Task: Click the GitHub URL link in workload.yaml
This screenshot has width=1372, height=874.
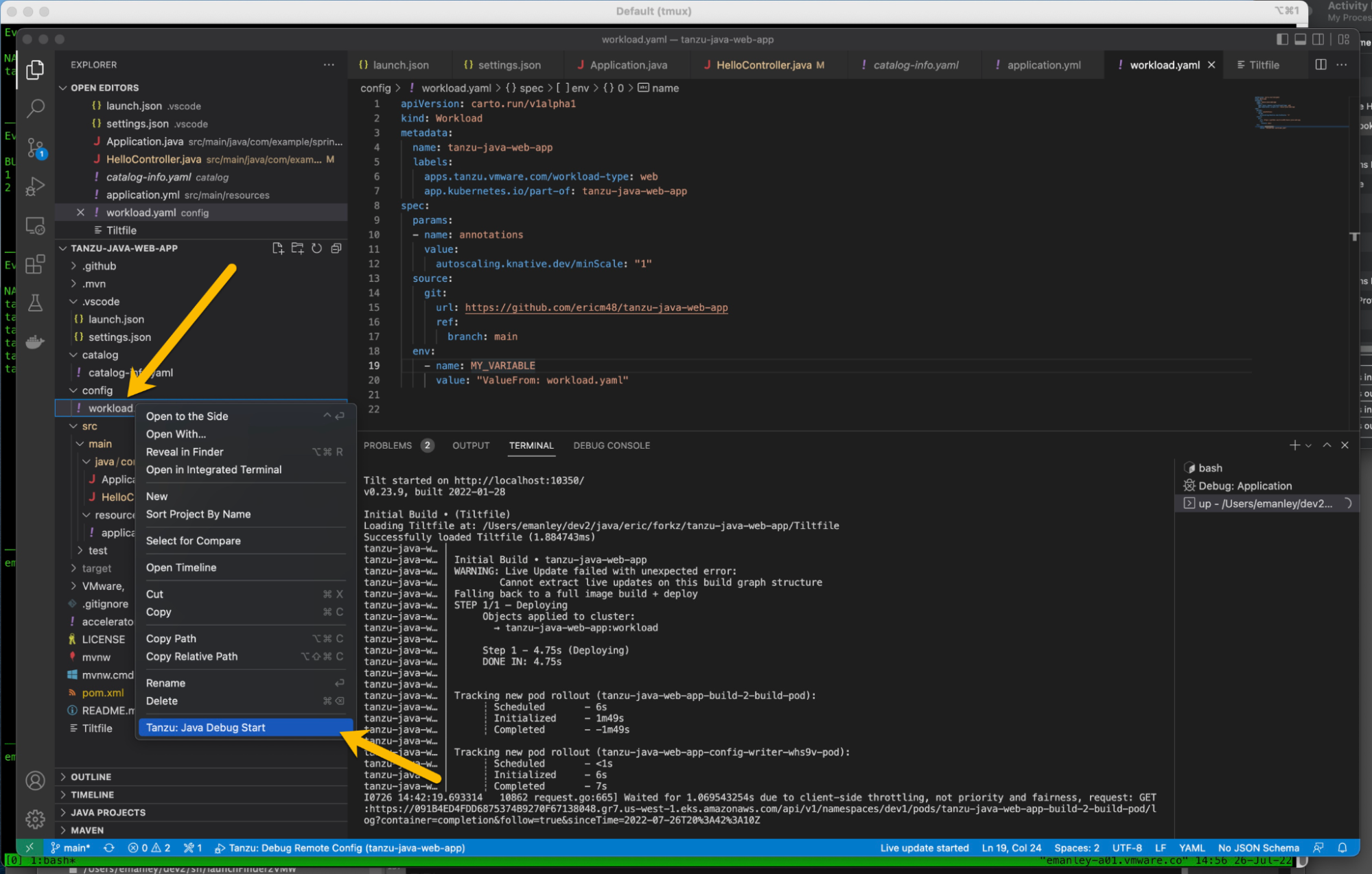Action: (x=596, y=307)
